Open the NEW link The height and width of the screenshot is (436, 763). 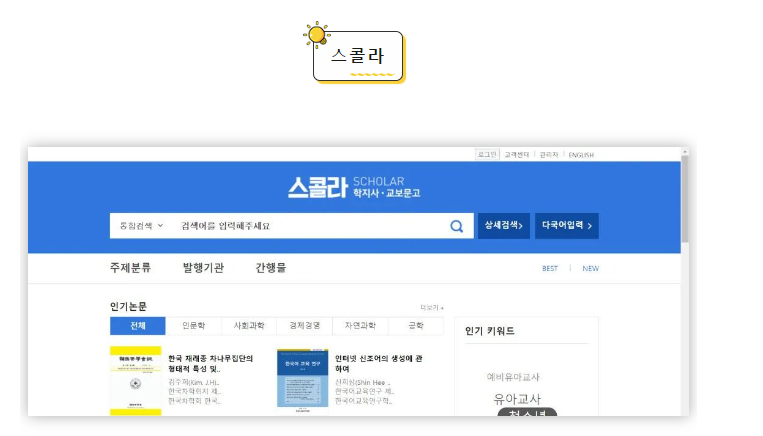[591, 269]
